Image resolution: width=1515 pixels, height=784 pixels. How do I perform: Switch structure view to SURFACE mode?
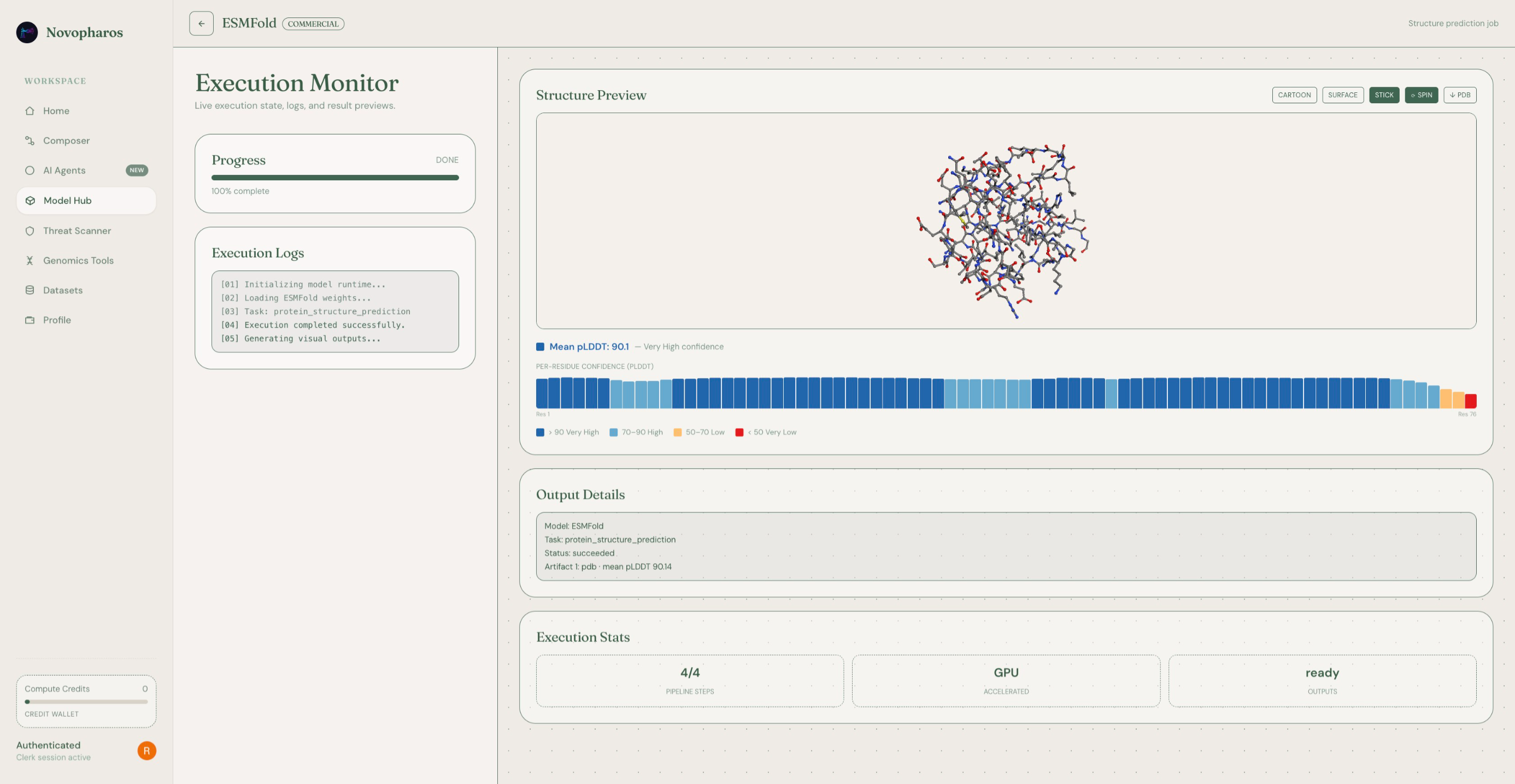1343,95
